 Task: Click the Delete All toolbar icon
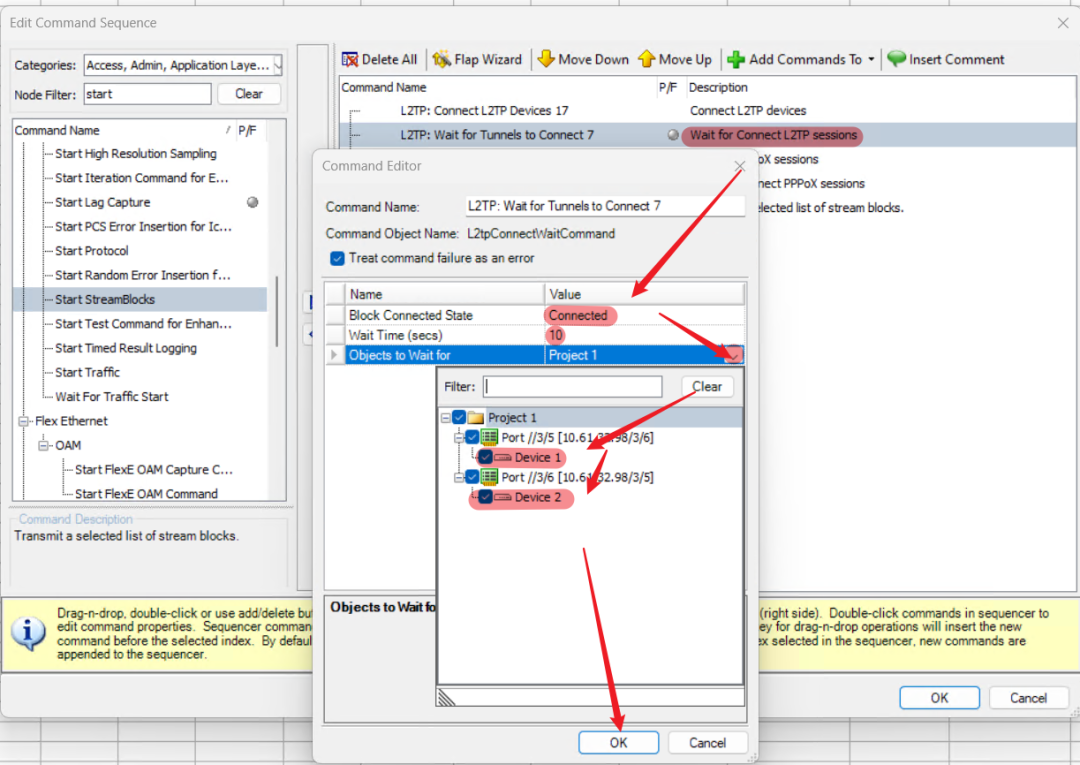pos(351,60)
